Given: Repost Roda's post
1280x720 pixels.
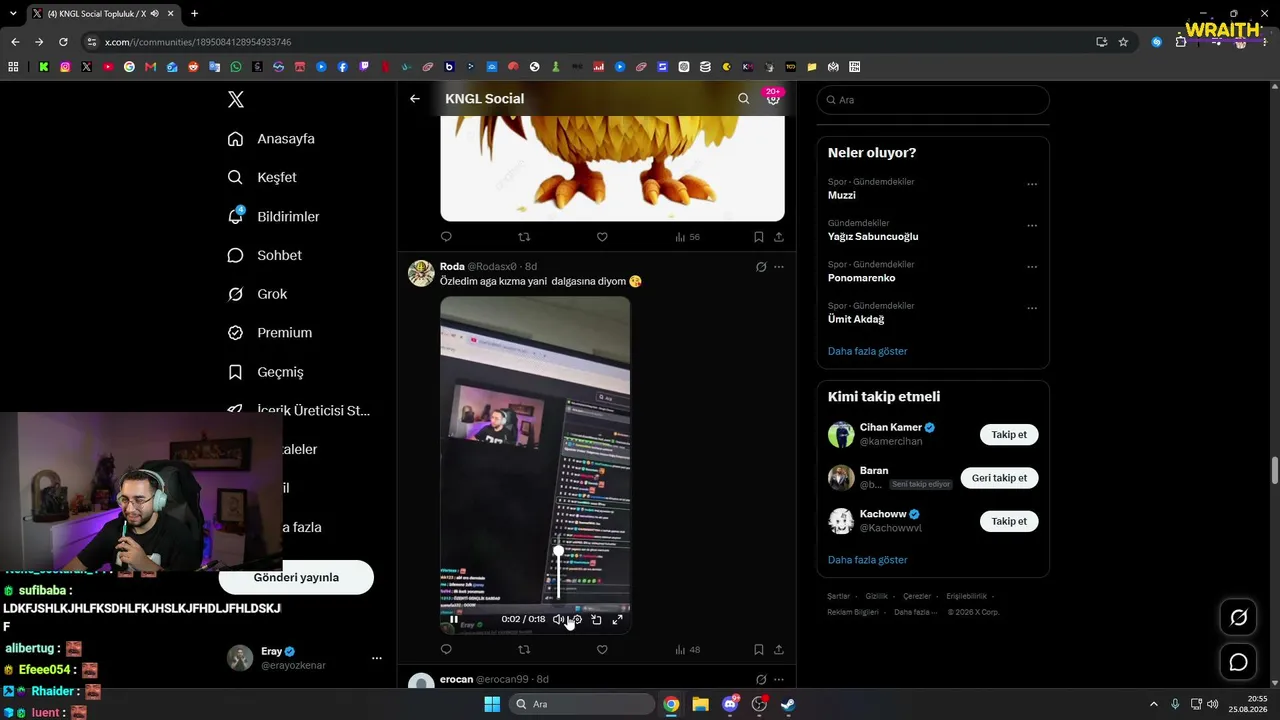Looking at the screenshot, I should pyautogui.click(x=524, y=650).
